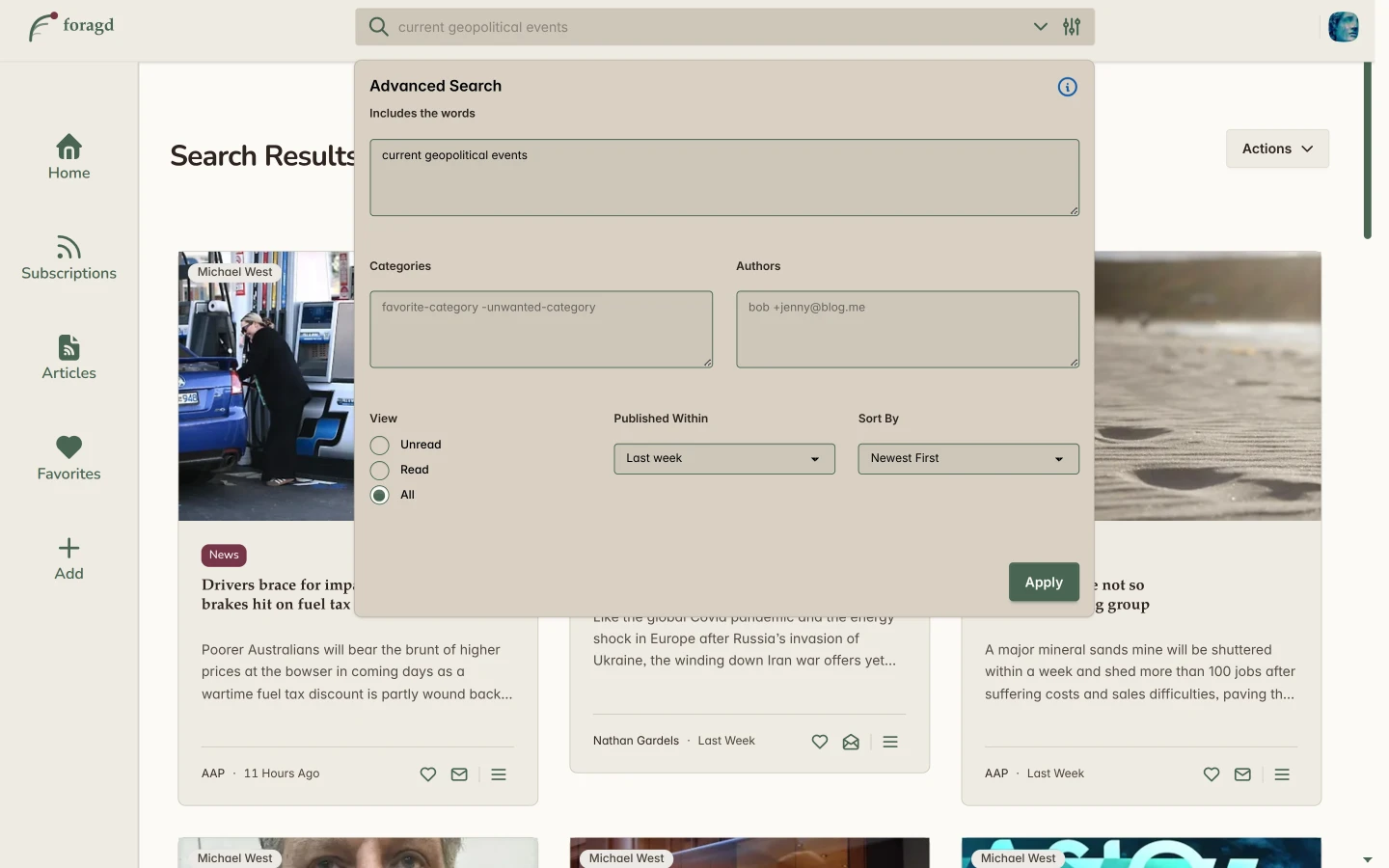The width and height of the screenshot is (1389, 868).
Task: Select the All view option
Action: 380,496
